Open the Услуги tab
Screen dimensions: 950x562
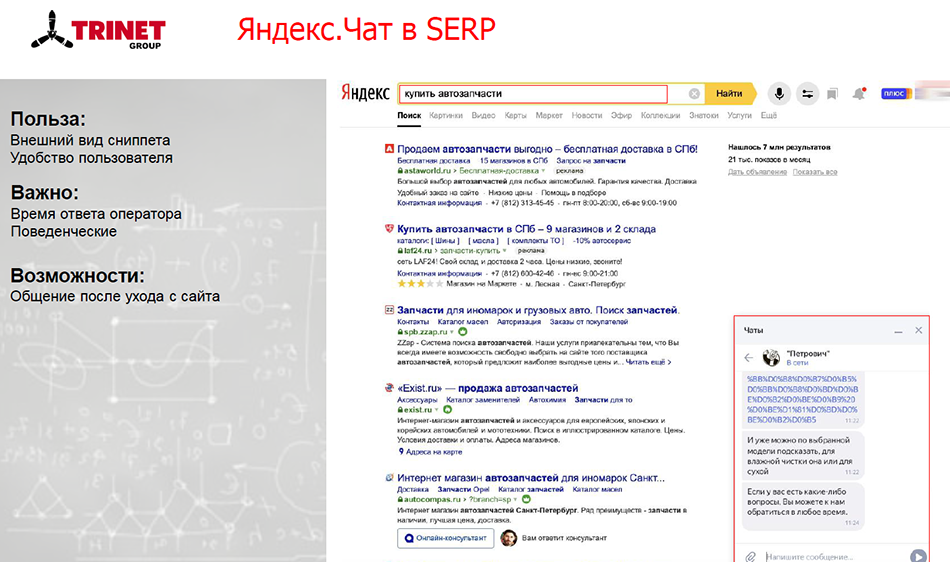click(739, 115)
